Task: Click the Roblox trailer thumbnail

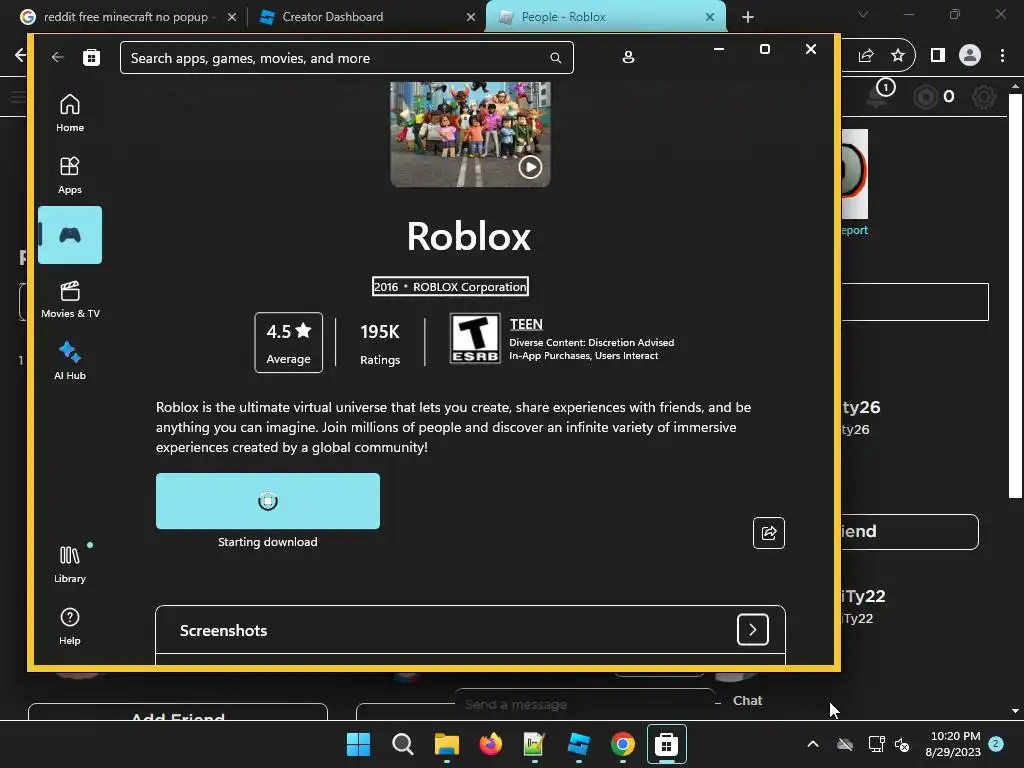Action: tap(470, 134)
